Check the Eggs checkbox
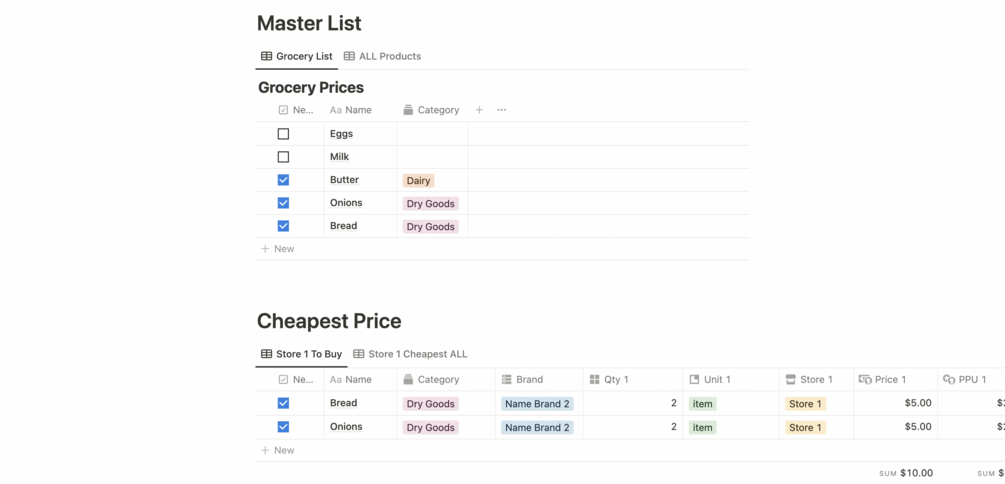Image resolution: width=1005 pixels, height=484 pixels. 283,134
